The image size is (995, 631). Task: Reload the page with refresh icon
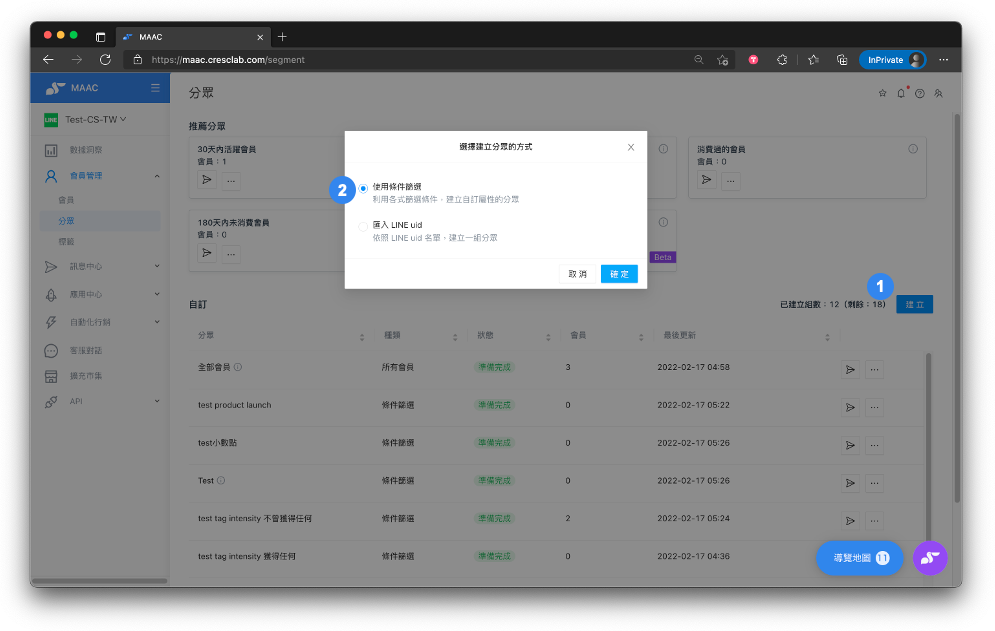pos(105,60)
